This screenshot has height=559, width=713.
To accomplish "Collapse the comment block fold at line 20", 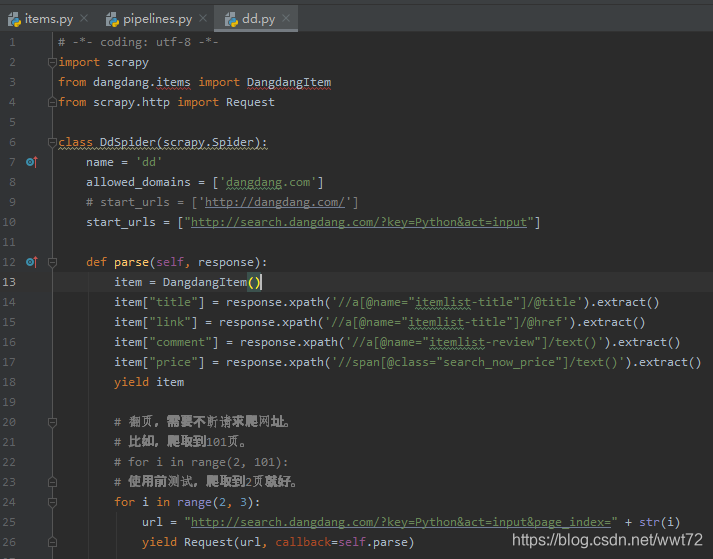I will [x=52, y=423].
